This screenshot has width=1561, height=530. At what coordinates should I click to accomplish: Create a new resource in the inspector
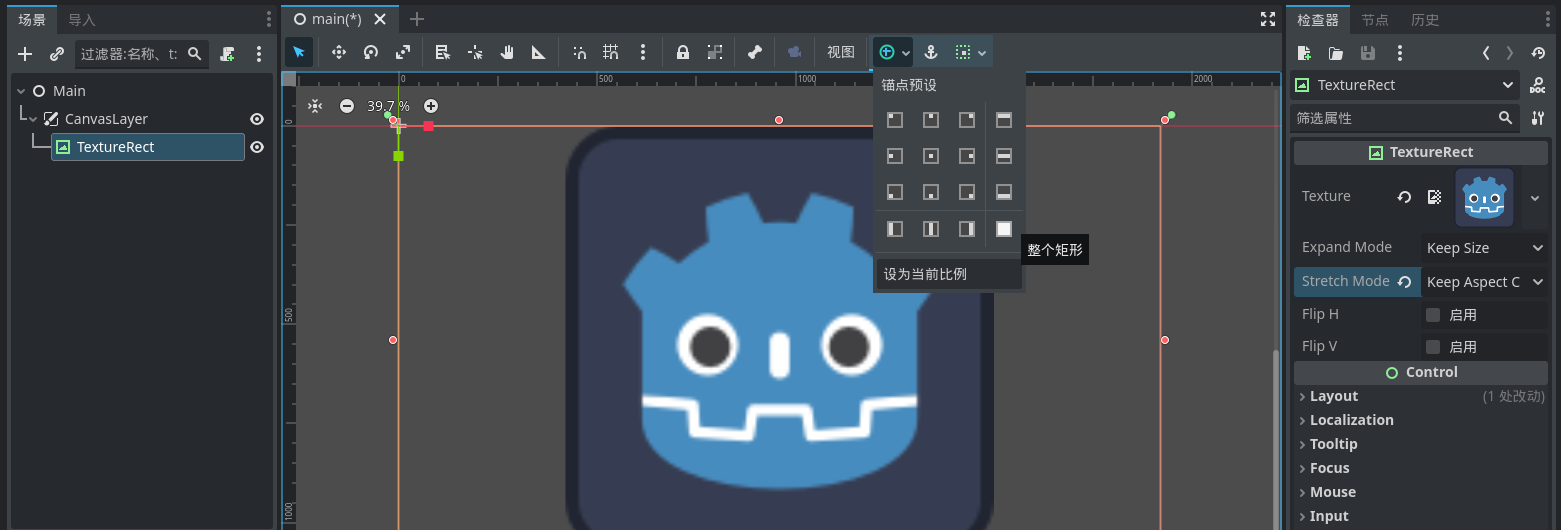1304,53
